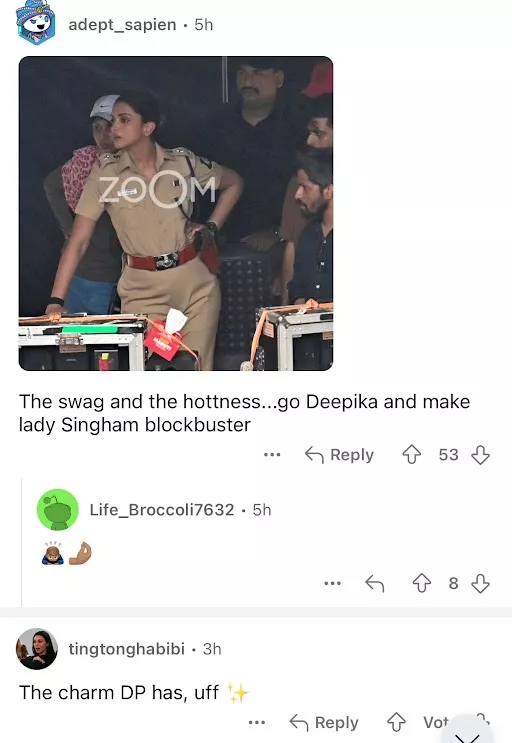Open adept_sapien's avatar icon
The width and height of the screenshot is (512, 743).
[36, 22]
